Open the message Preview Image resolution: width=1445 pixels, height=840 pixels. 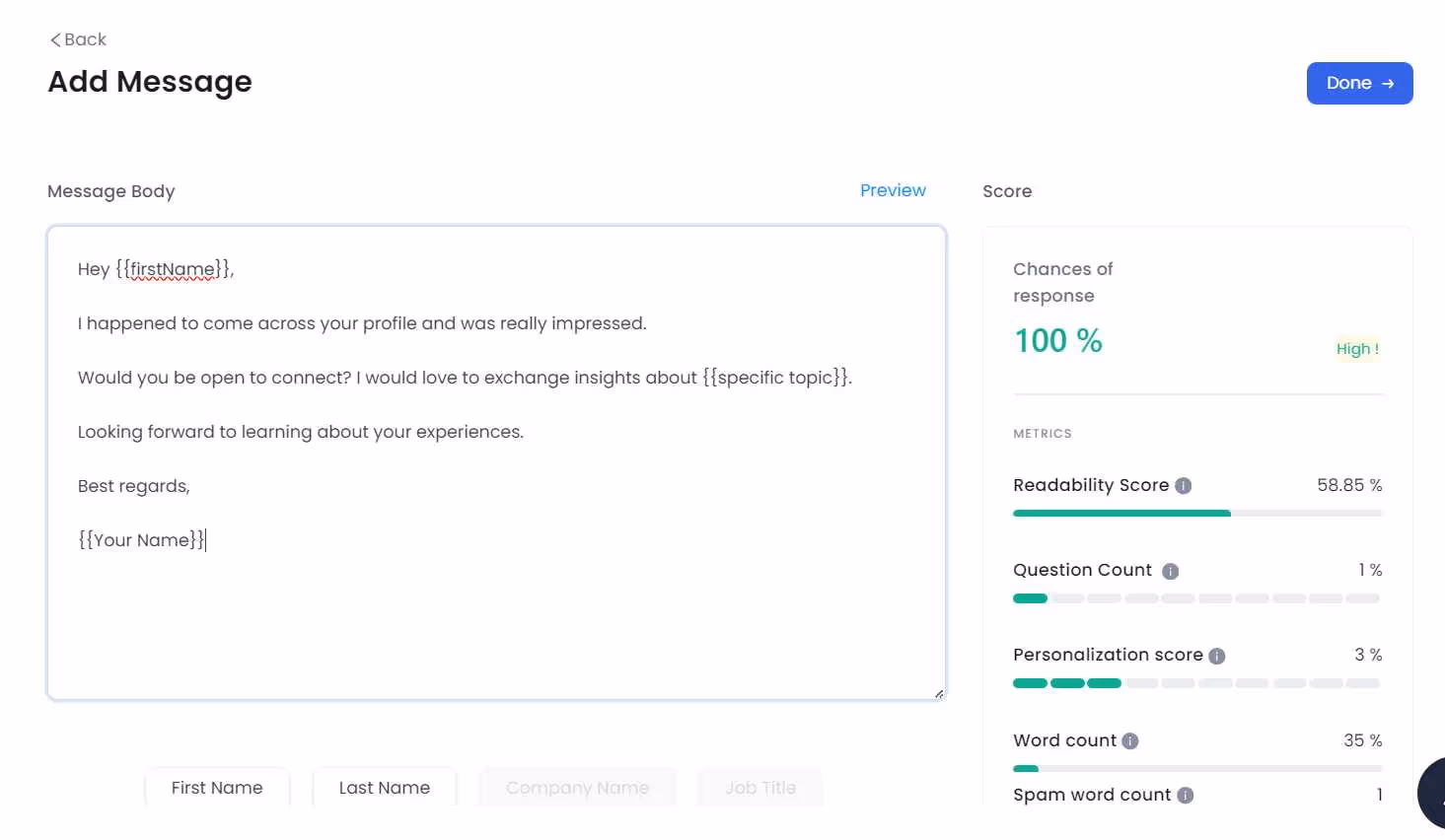click(x=893, y=189)
